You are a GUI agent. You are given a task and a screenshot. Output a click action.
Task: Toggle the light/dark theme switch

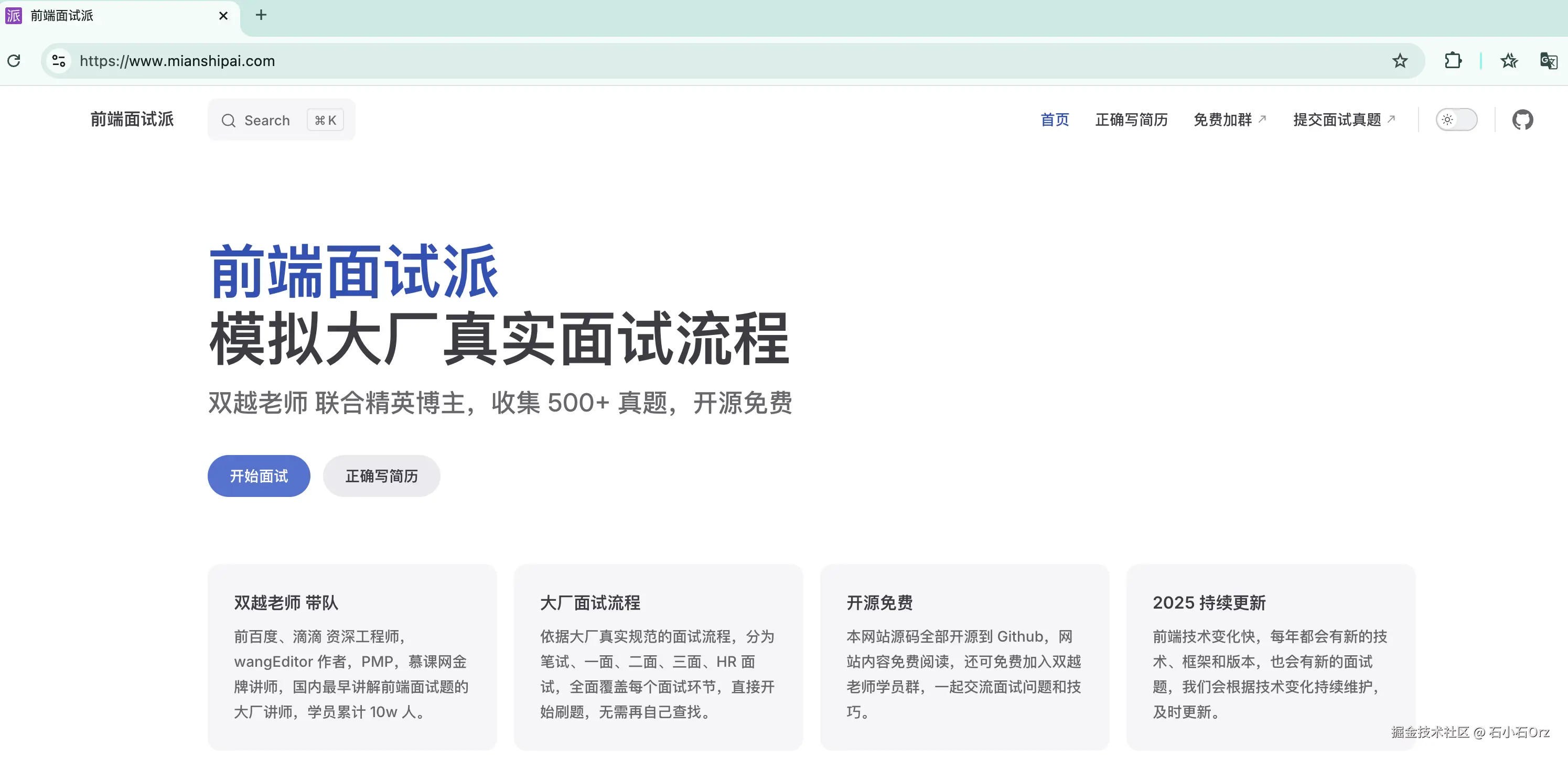[x=1456, y=120]
